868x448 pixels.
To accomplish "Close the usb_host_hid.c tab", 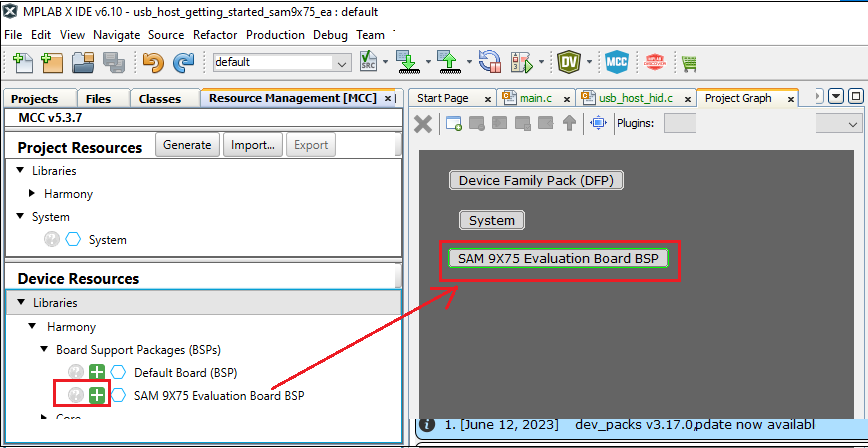I will pos(686,99).
